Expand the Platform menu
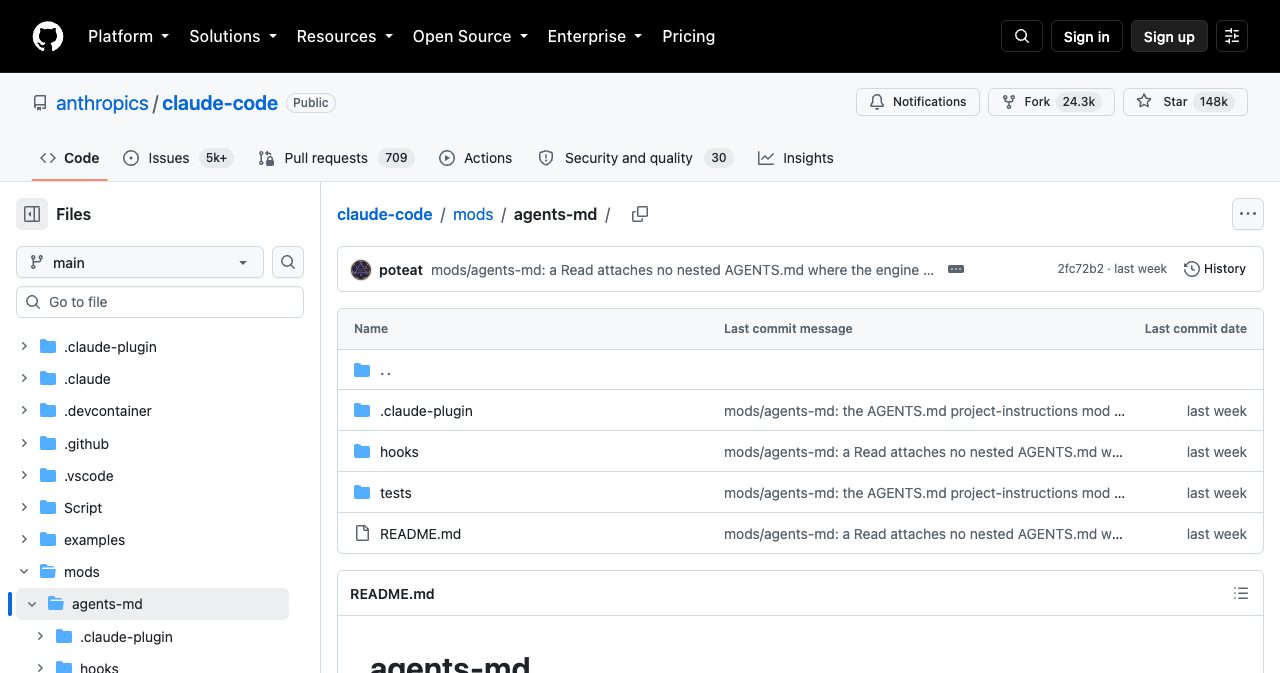Image resolution: width=1280 pixels, height=673 pixels. [x=129, y=36]
